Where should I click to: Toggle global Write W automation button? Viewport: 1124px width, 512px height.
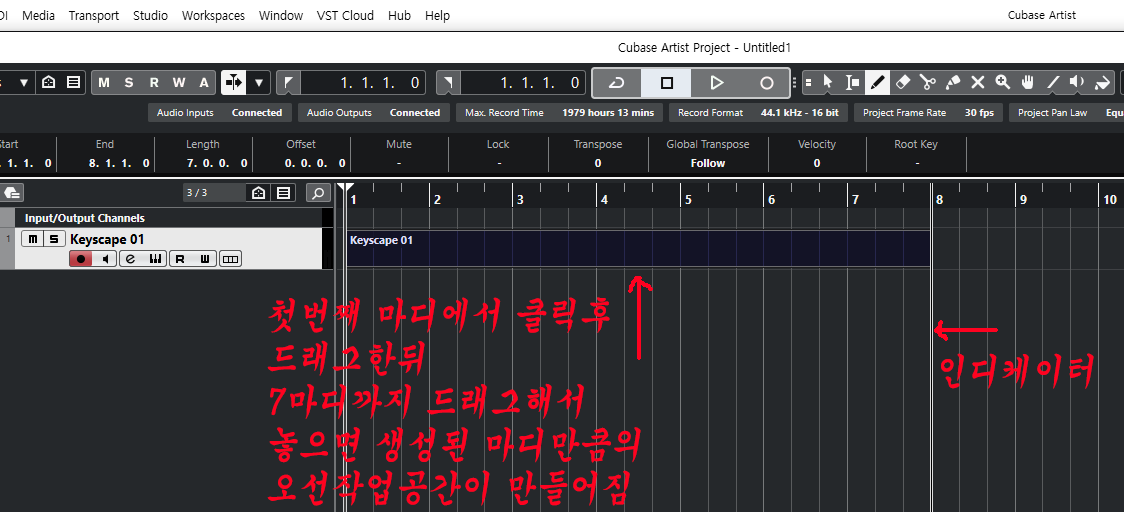(178, 82)
